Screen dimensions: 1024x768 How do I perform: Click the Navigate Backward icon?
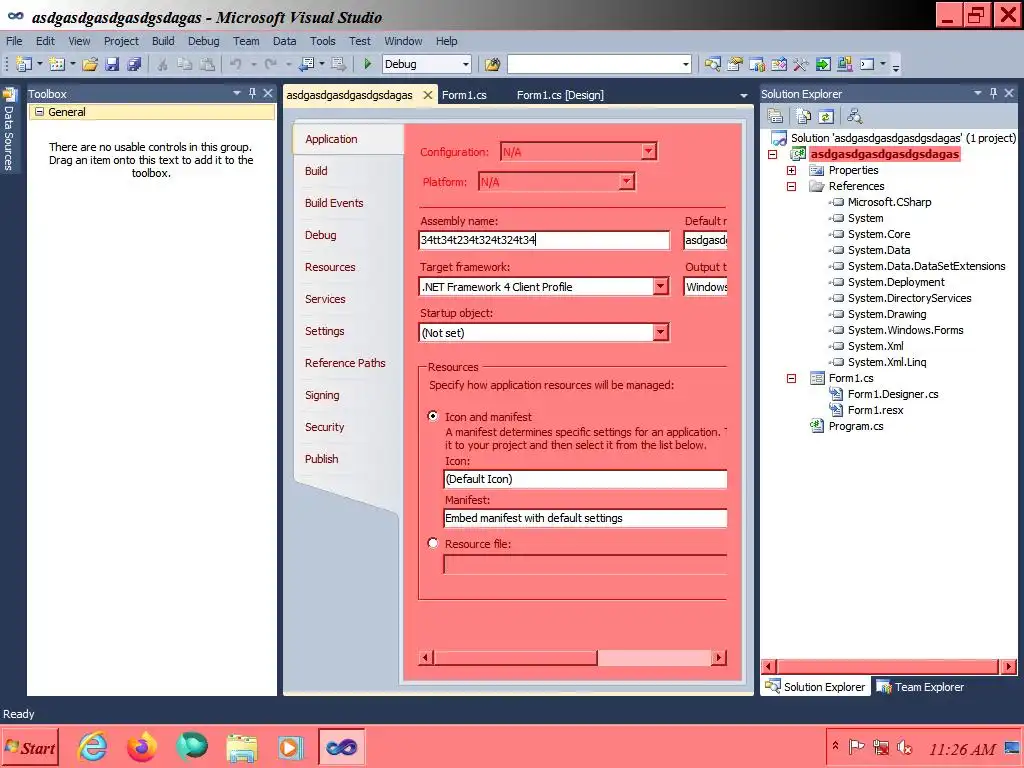(306, 64)
